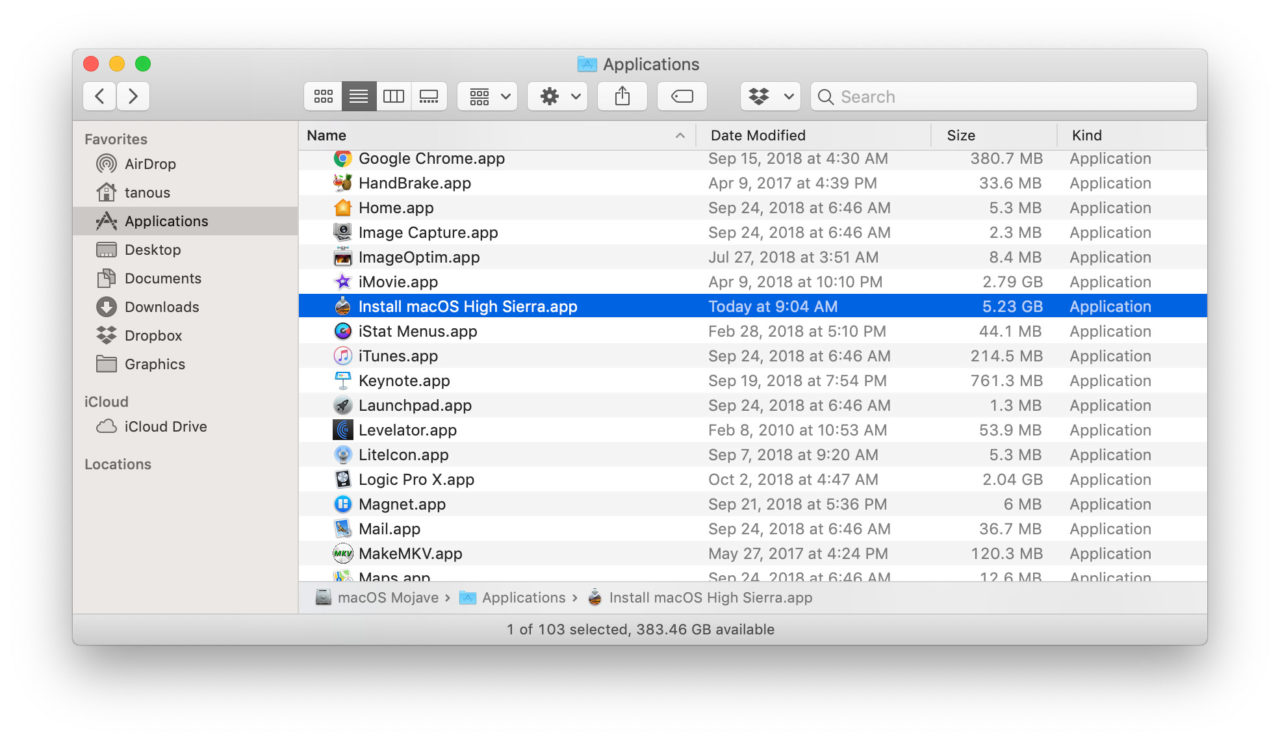The image size is (1280, 741).
Task: Open the gear action menu
Action: coord(557,96)
